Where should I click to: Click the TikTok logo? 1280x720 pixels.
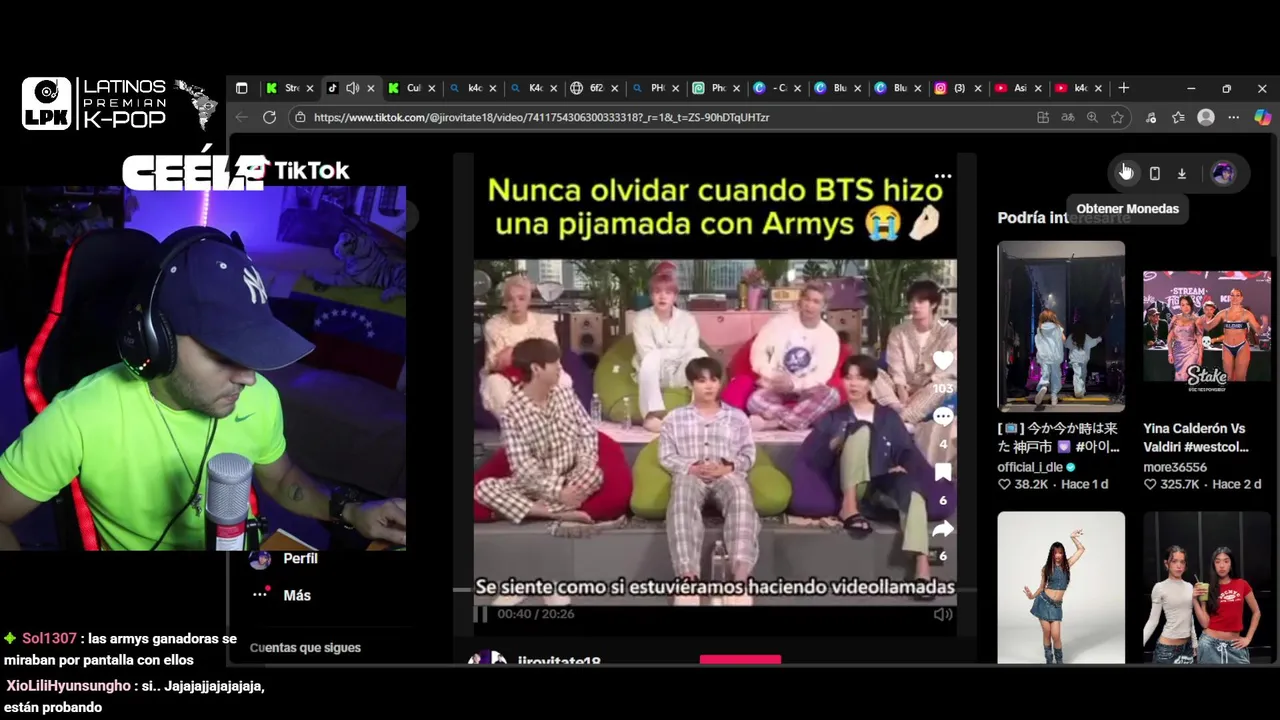[x=299, y=171]
